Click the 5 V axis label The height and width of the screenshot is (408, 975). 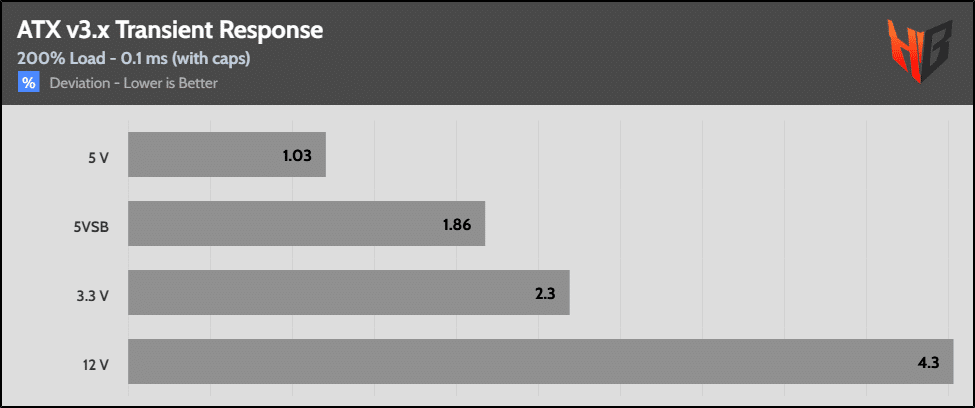(98, 158)
